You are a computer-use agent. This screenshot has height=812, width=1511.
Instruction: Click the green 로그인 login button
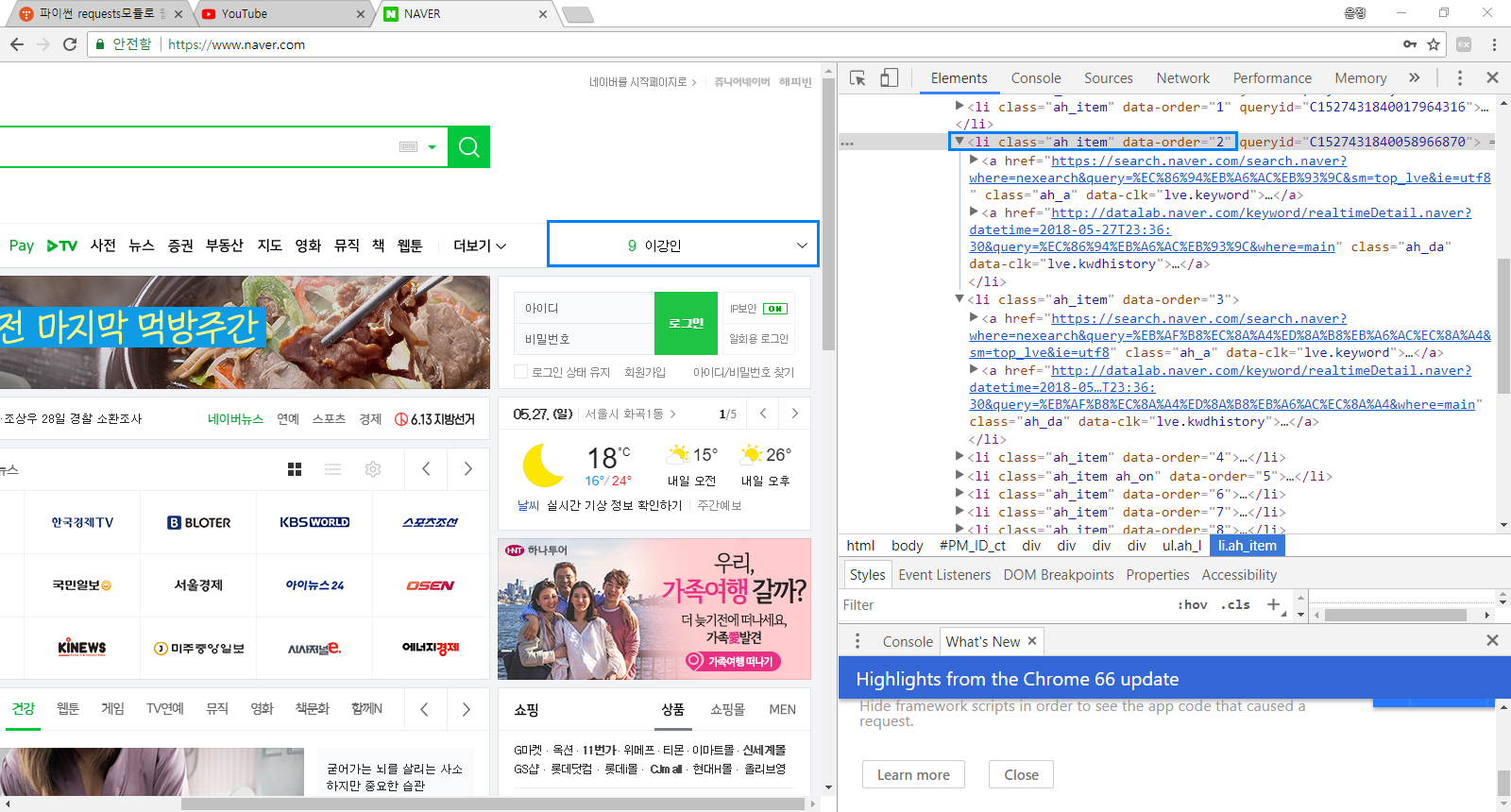pos(686,323)
